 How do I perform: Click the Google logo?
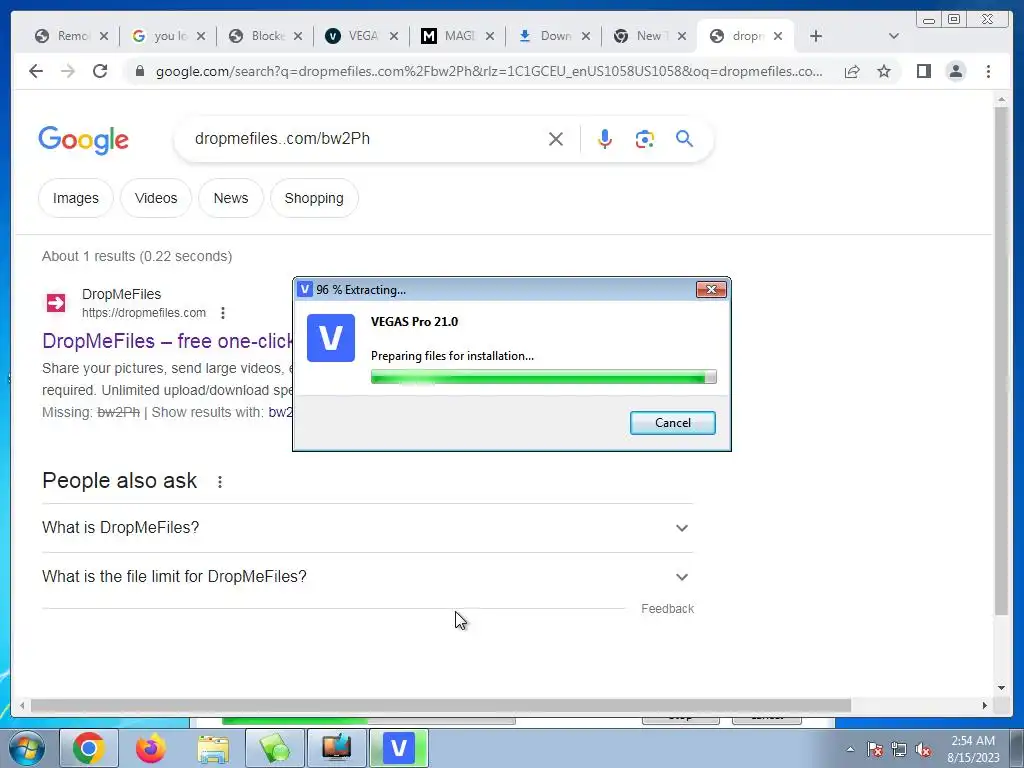84,140
